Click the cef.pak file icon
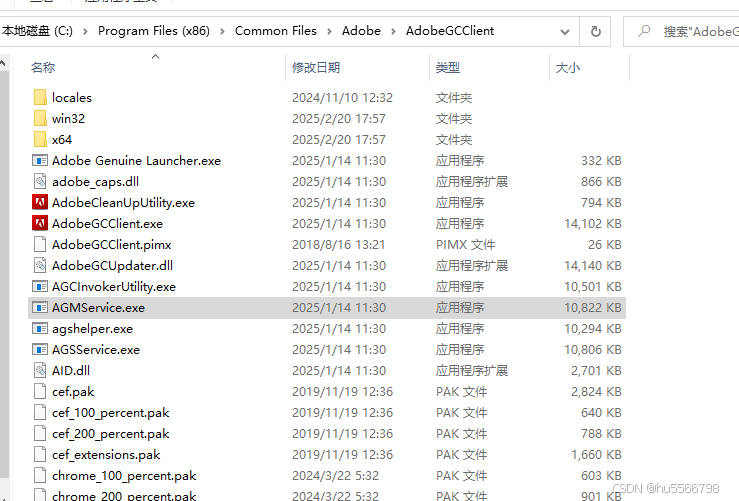The image size is (739, 501). point(40,392)
